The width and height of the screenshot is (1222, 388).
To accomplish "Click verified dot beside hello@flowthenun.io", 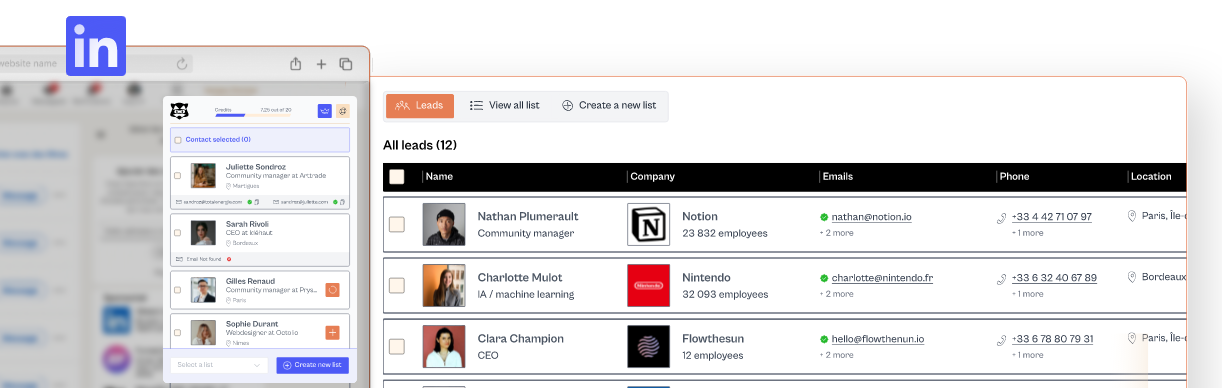I will (824, 339).
